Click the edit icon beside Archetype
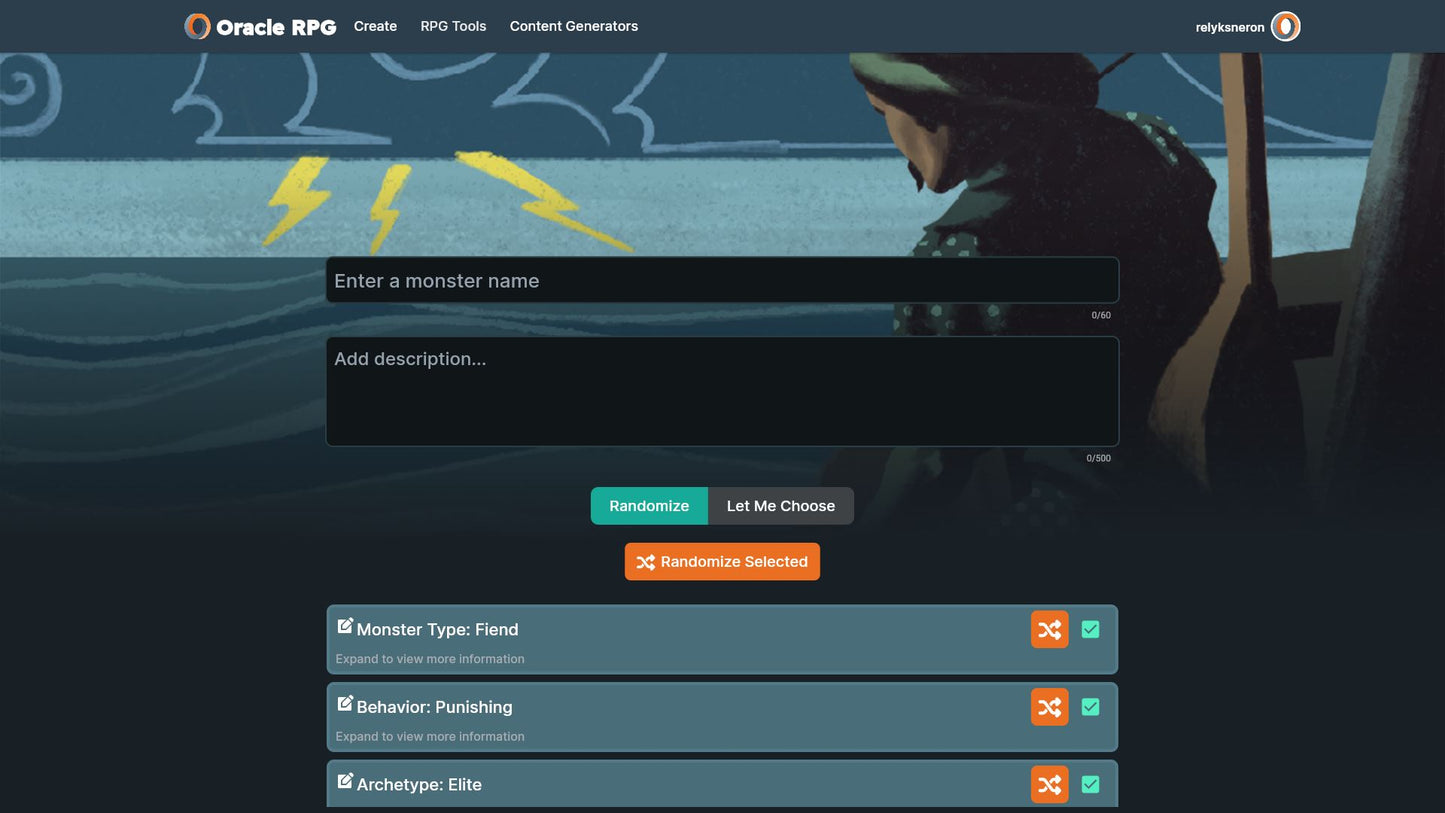The image size is (1445, 813). pyautogui.click(x=345, y=781)
